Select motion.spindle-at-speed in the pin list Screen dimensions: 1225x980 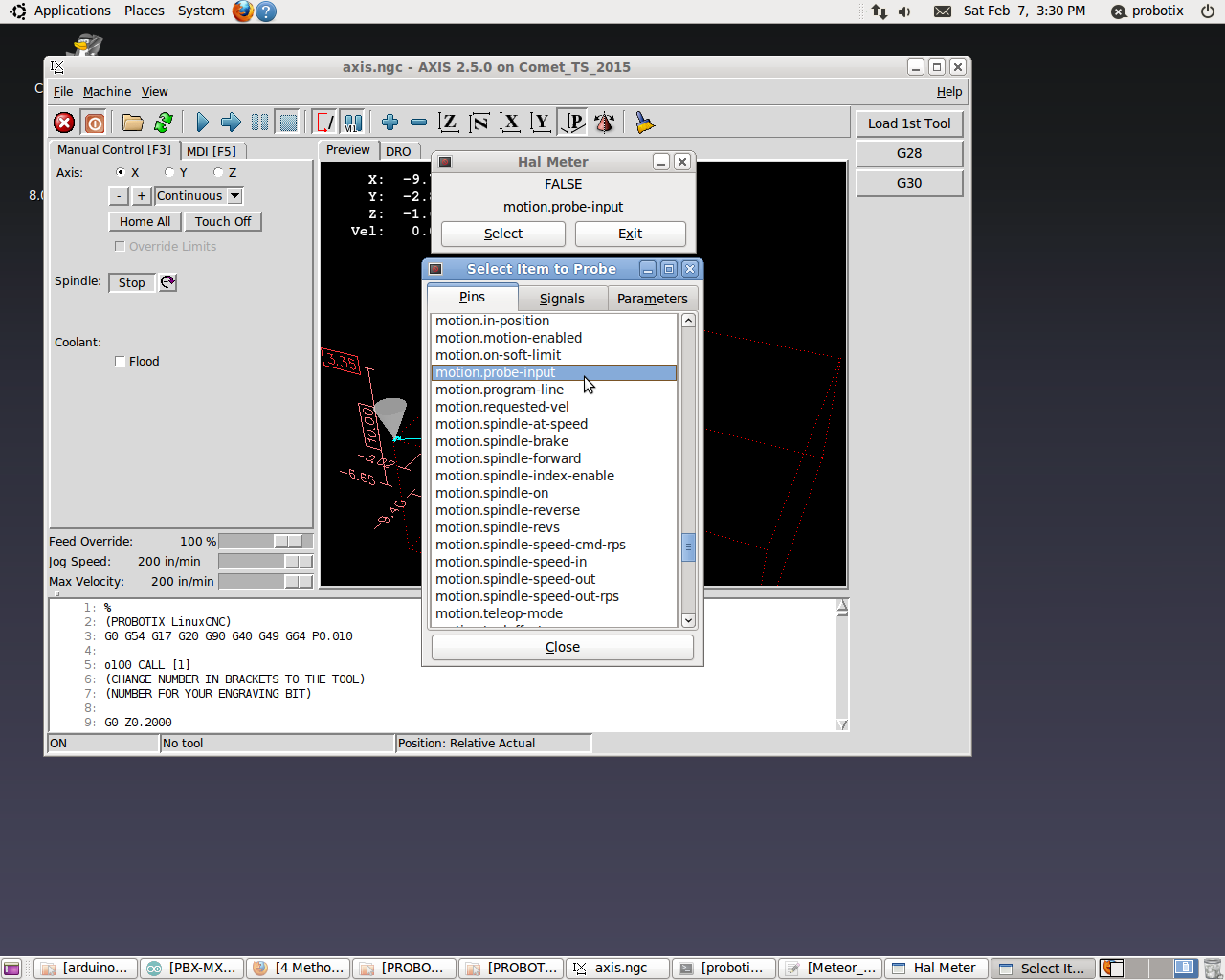pyautogui.click(x=511, y=424)
